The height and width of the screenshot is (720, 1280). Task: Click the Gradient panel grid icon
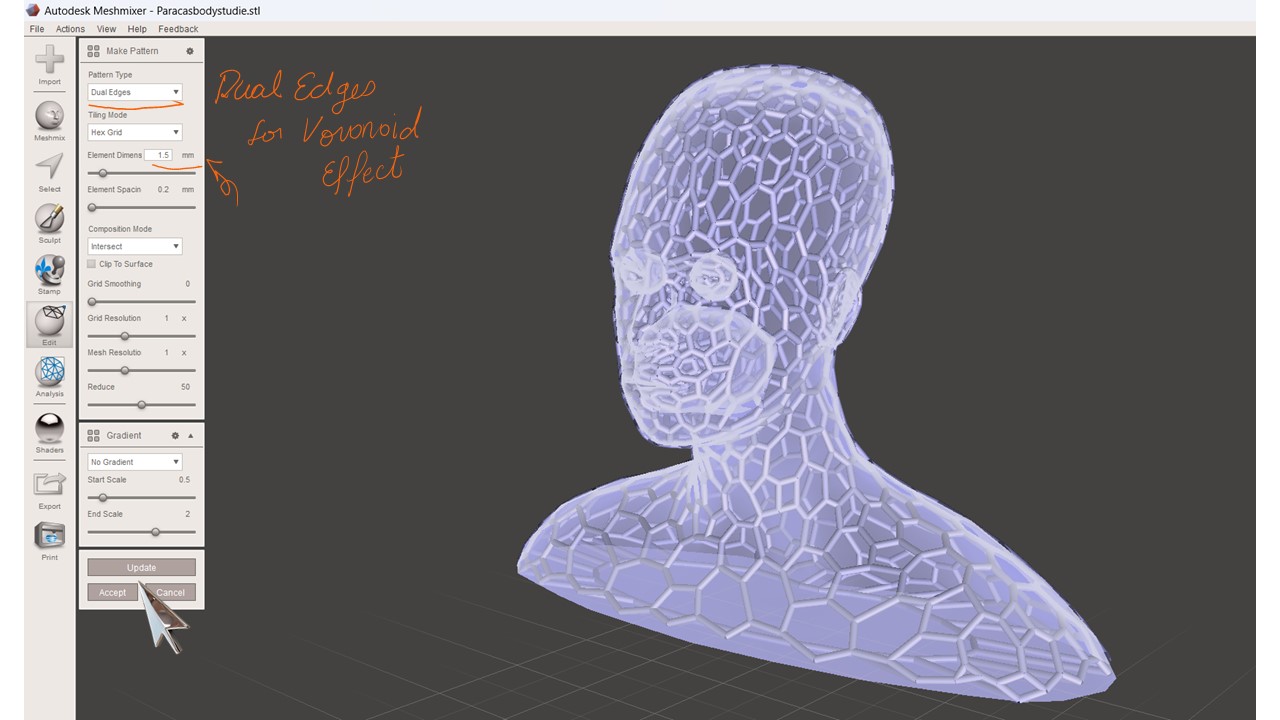click(93, 436)
